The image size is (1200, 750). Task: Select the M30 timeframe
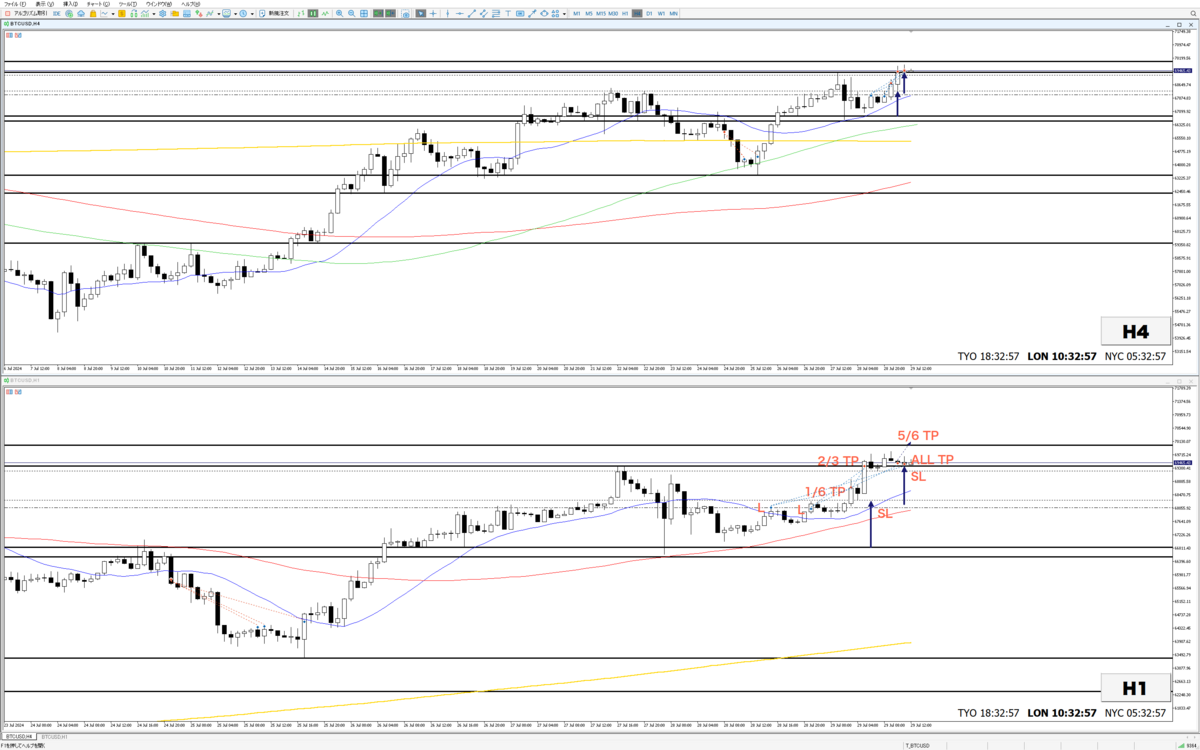[613, 13]
